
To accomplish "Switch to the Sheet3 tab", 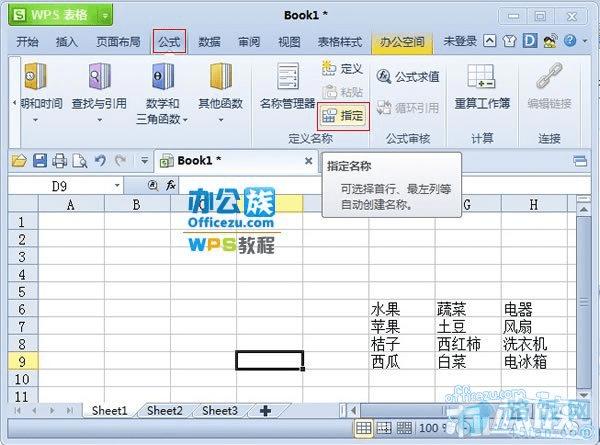I will click(220, 411).
